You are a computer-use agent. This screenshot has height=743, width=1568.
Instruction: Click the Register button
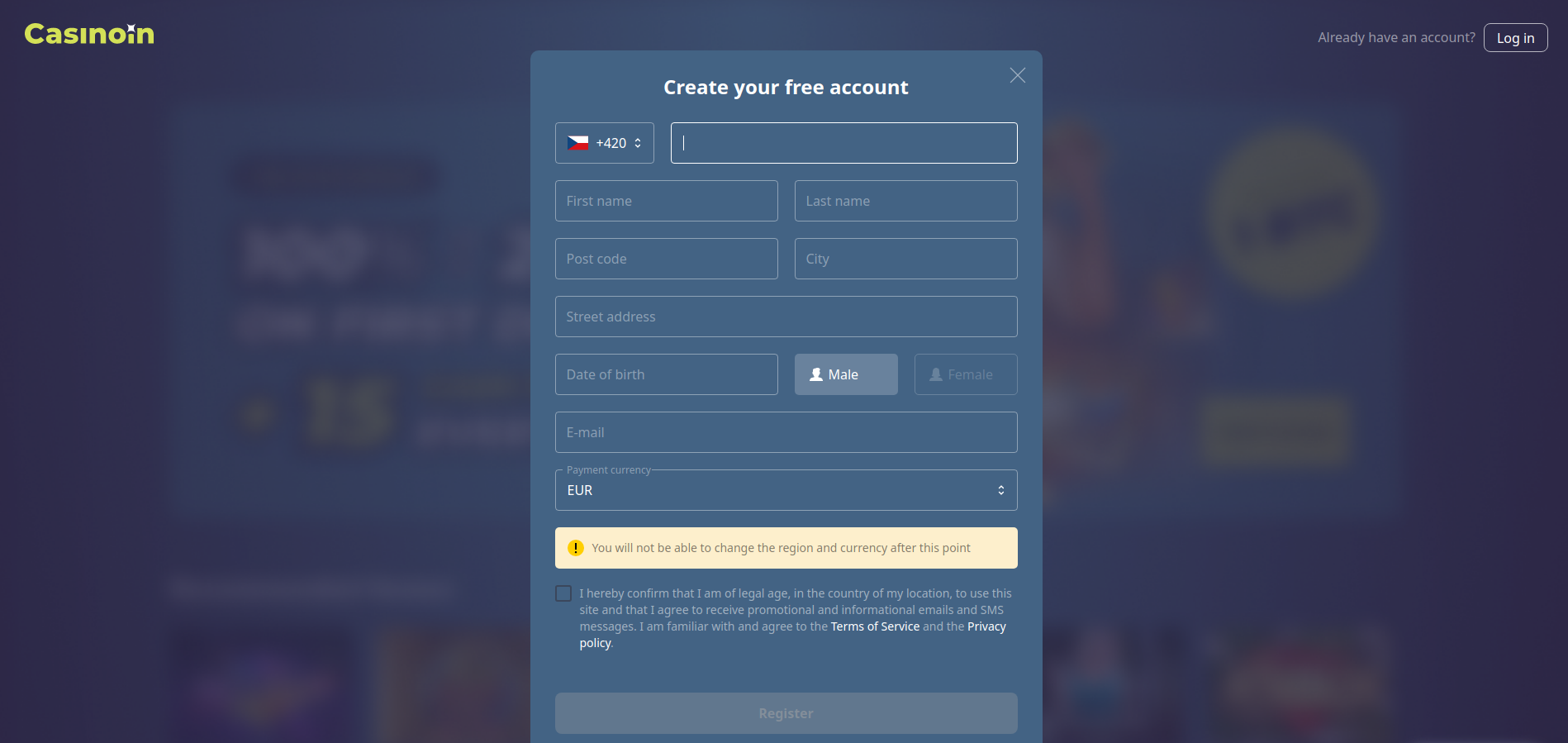point(786,713)
